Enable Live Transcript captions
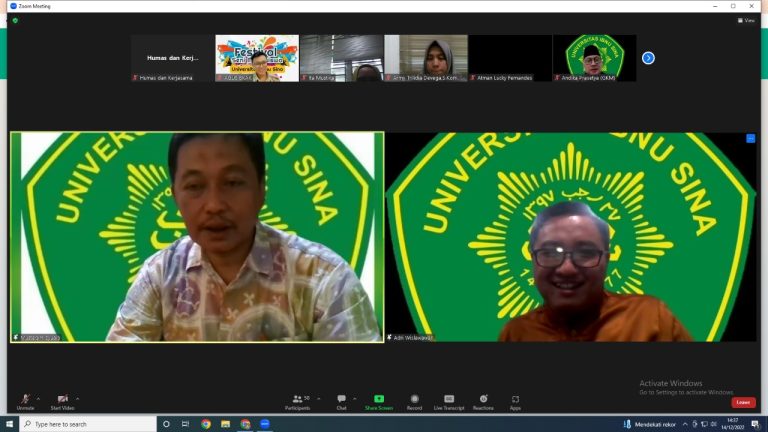The image size is (768, 432). coord(449,402)
